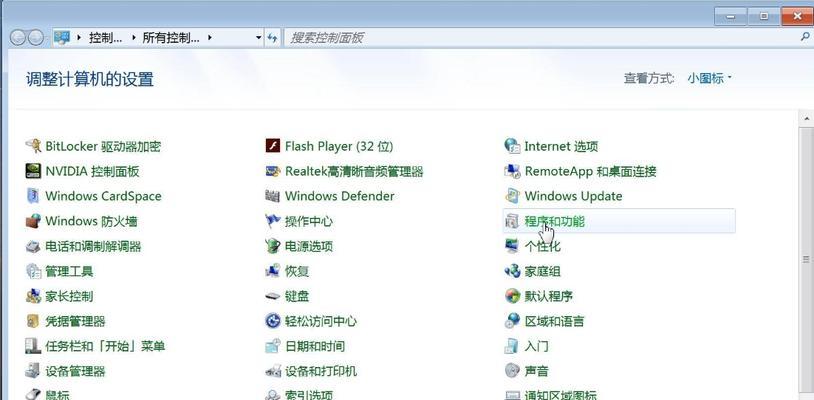Open the BitLocker 驱动器加密 icon

(x=33, y=146)
